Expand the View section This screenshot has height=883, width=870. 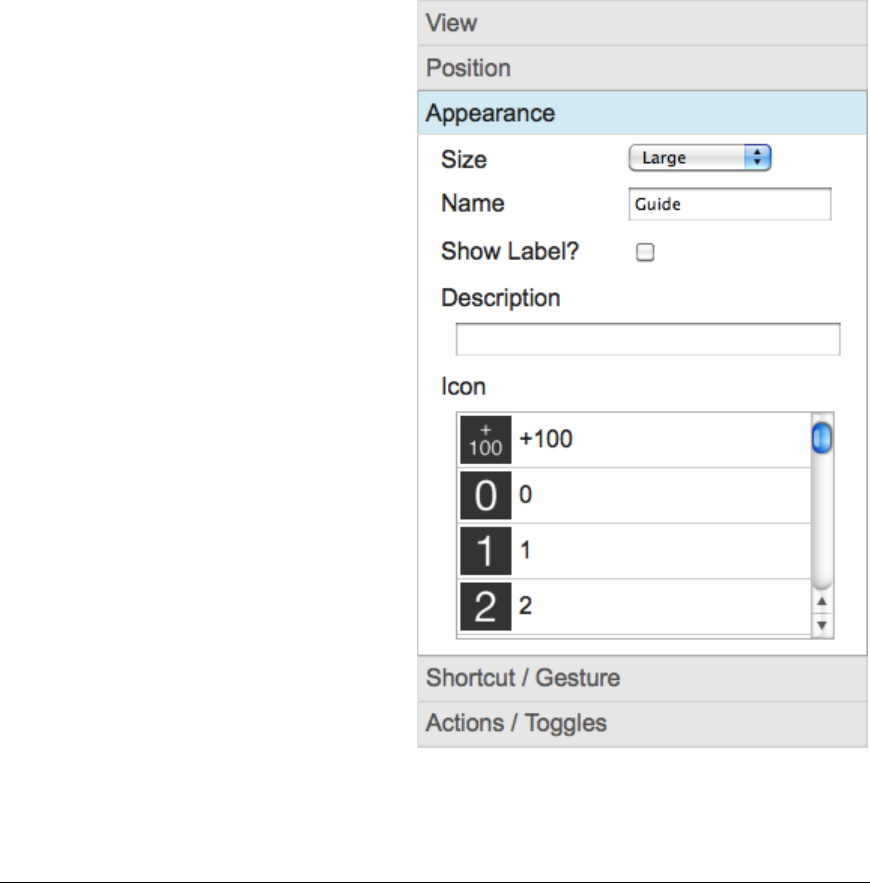tap(642, 23)
